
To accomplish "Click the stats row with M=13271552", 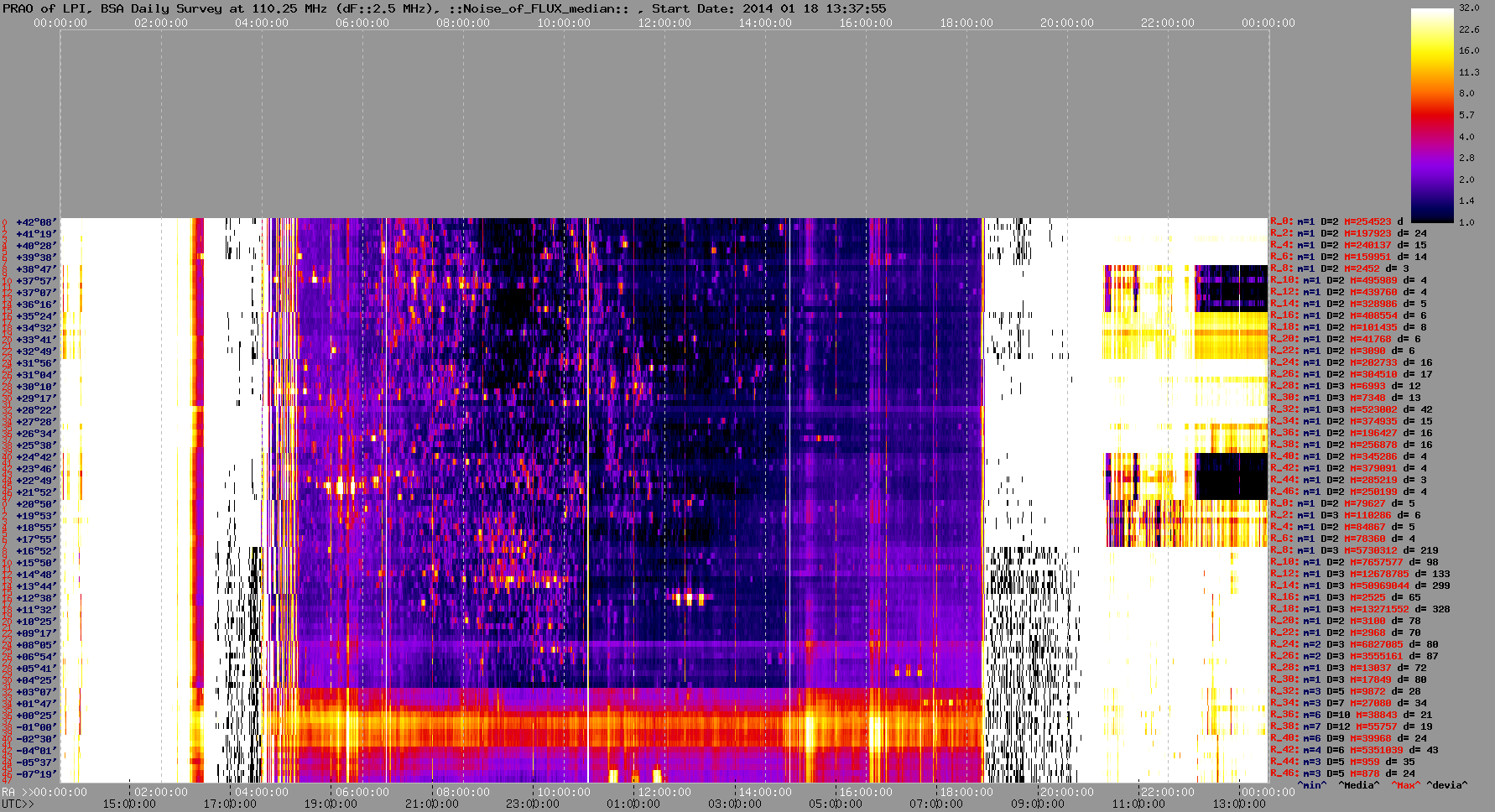I will click(1360, 610).
